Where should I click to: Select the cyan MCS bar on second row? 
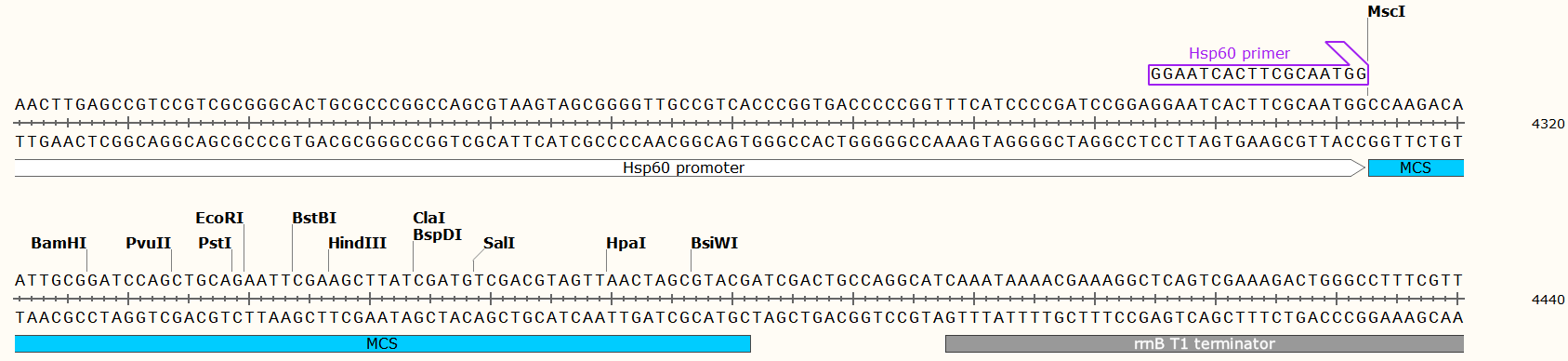[382, 343]
